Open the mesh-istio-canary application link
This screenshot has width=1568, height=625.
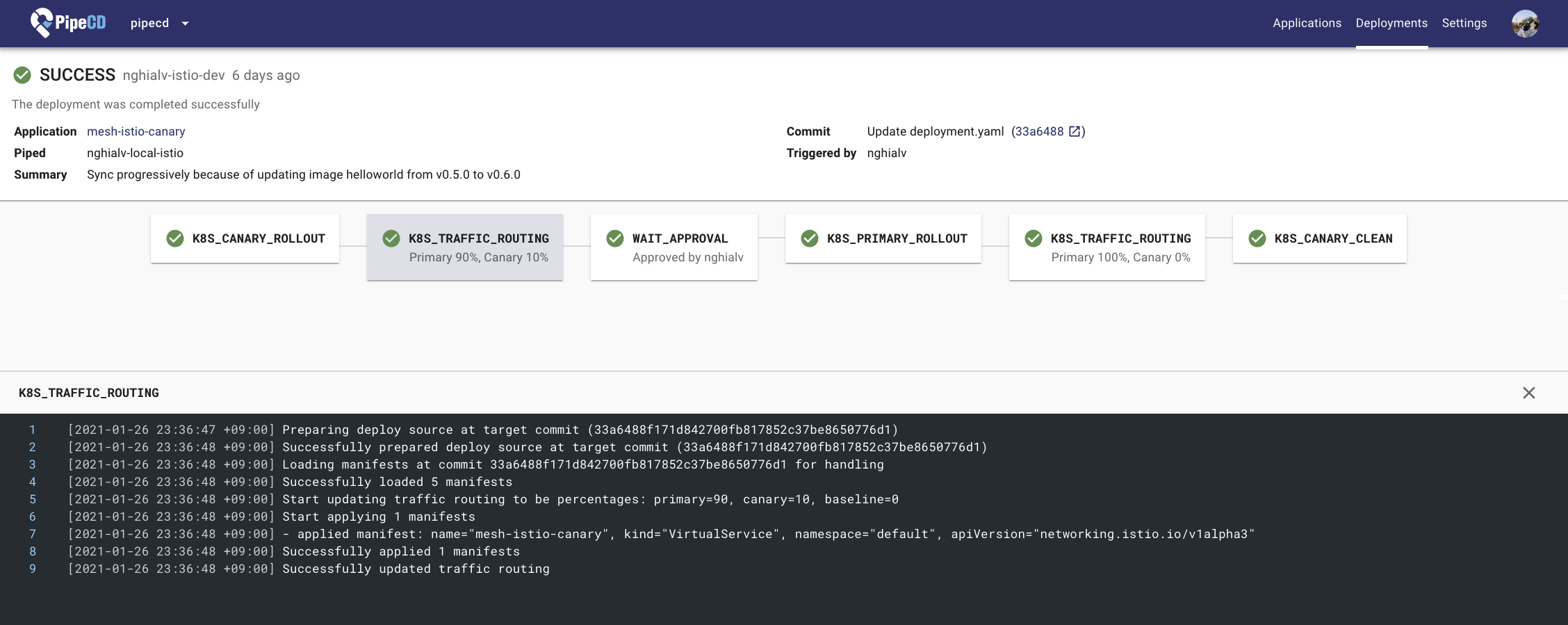(136, 131)
